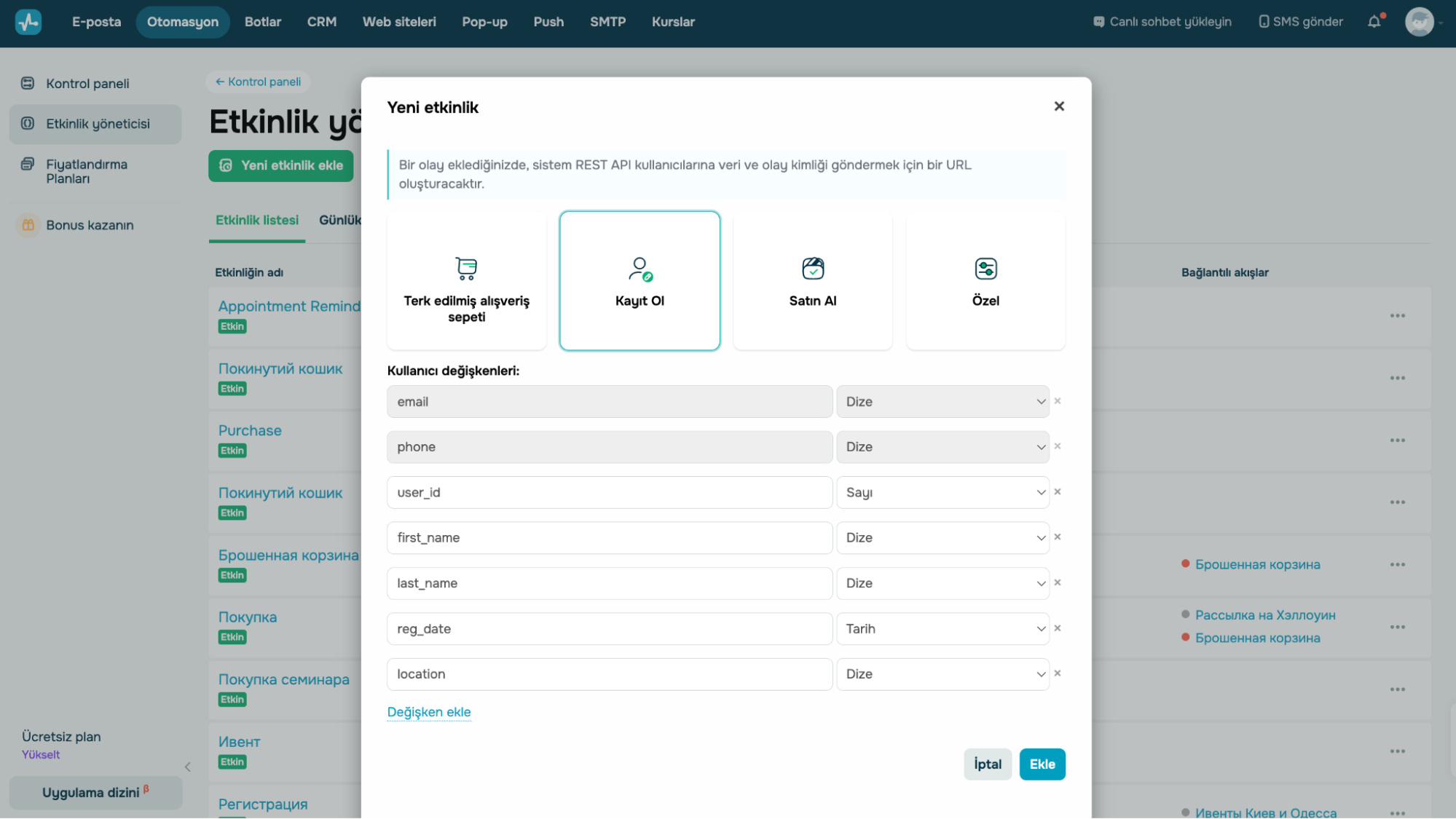Open the CRM menu item

click(x=321, y=22)
